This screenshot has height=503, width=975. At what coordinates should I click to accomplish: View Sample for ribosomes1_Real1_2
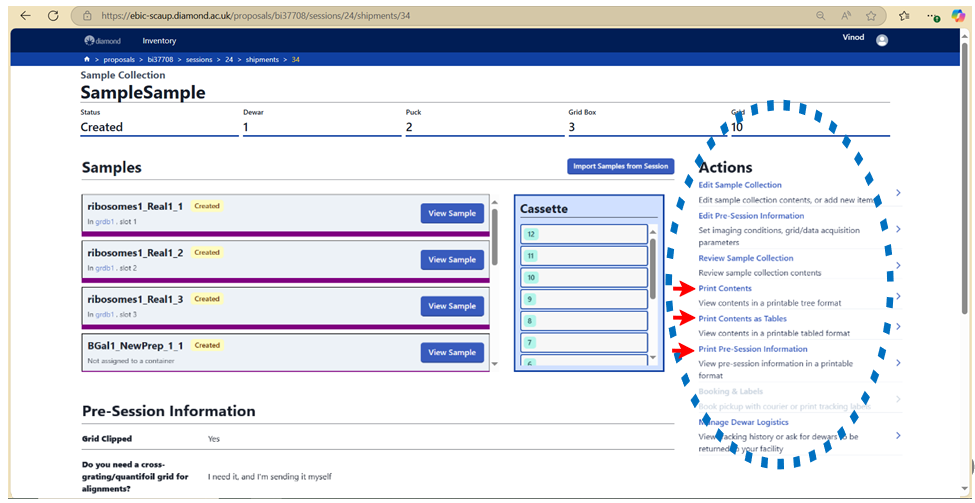452,260
